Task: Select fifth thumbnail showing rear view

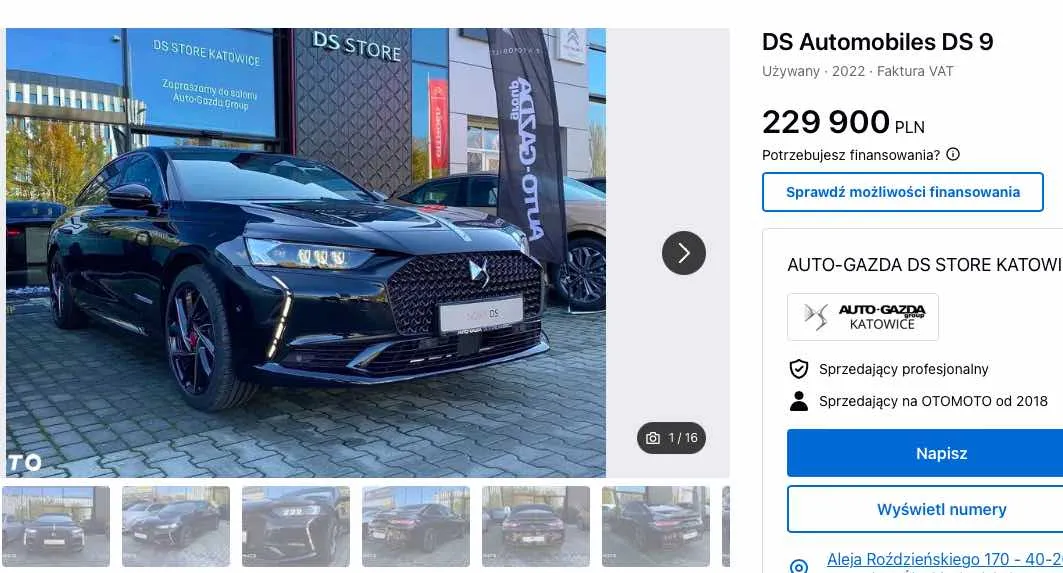Action: click(536, 526)
